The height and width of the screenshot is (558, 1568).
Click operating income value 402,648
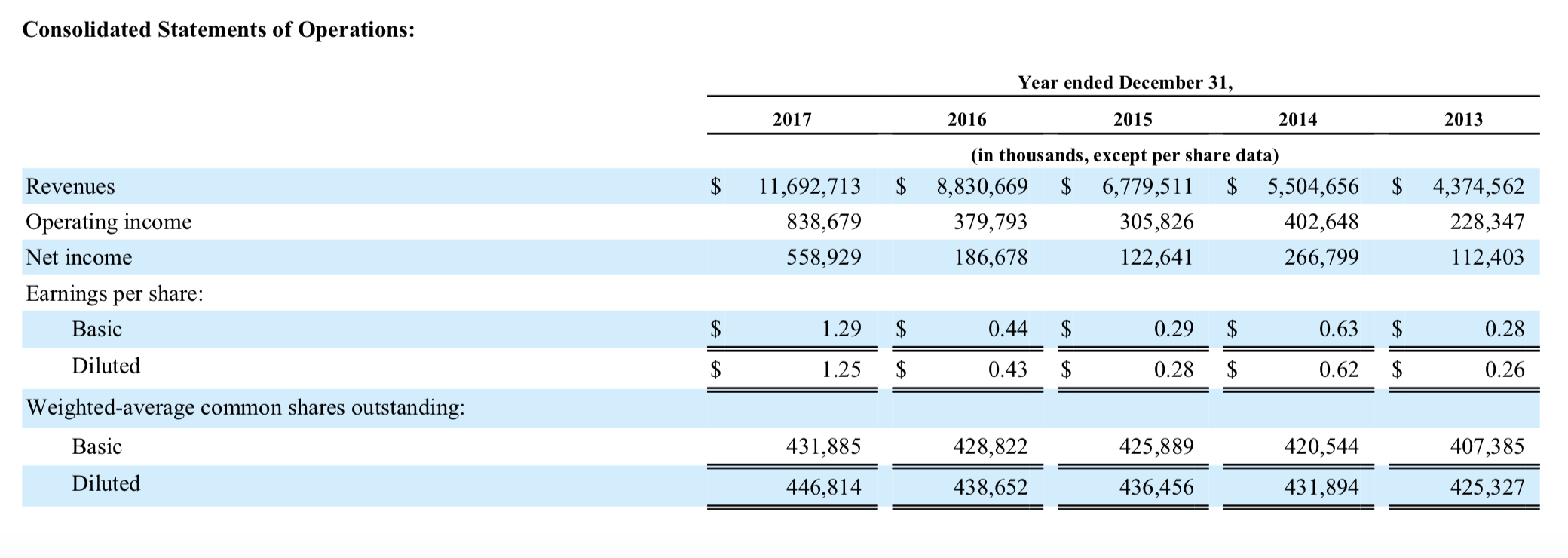[1321, 222]
